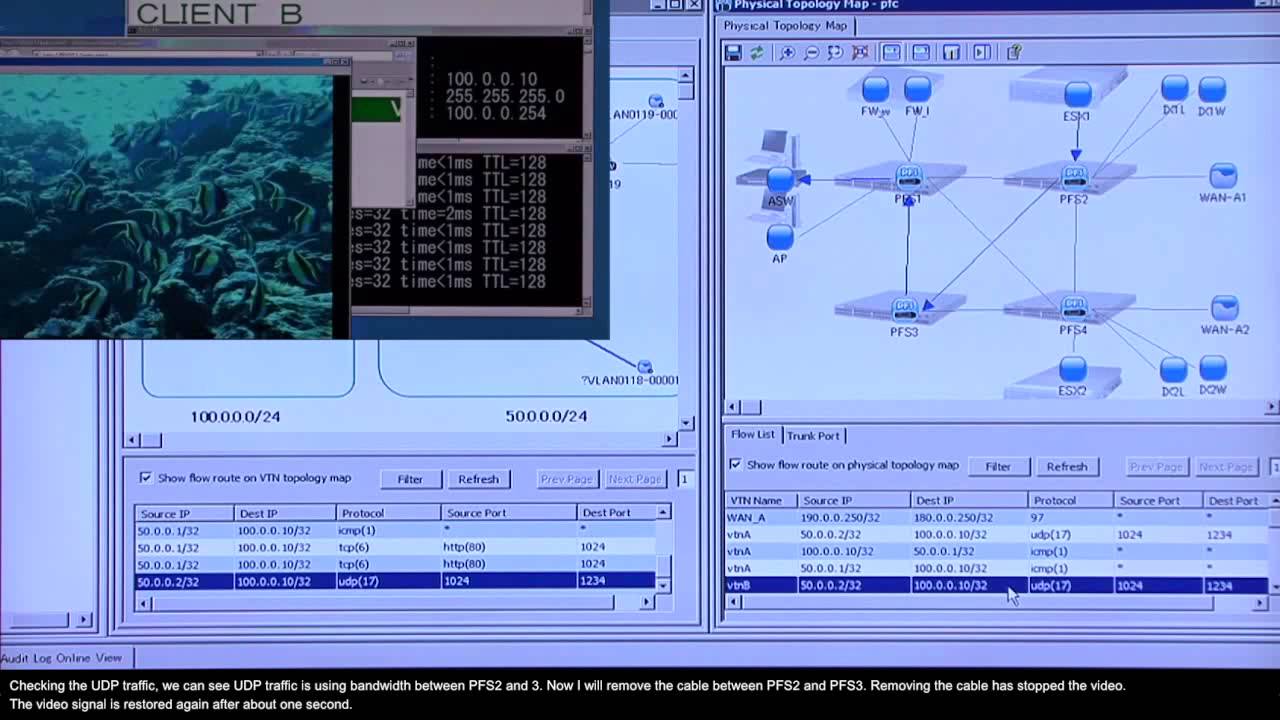1280x720 pixels.
Task: Click the help icon in topology toolbar
Action: (1014, 52)
